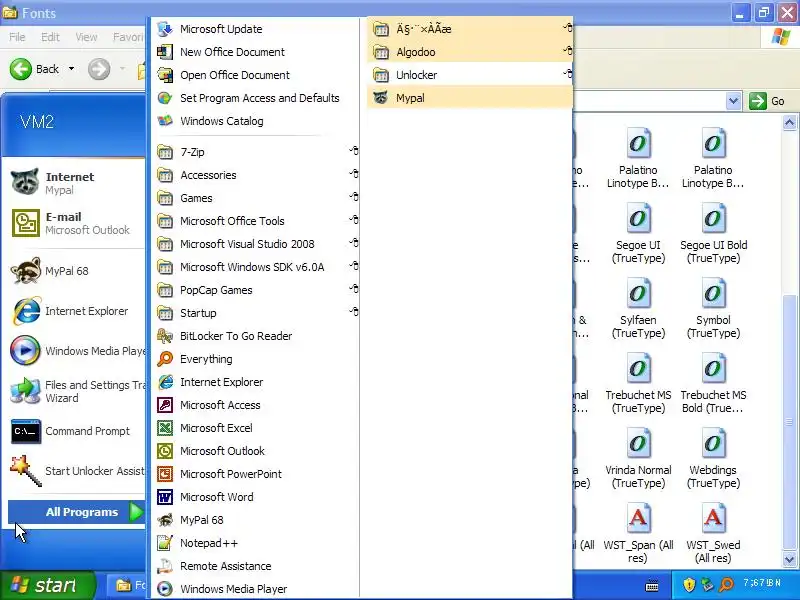
Task: Launch Notepad++
Action: 256,543
